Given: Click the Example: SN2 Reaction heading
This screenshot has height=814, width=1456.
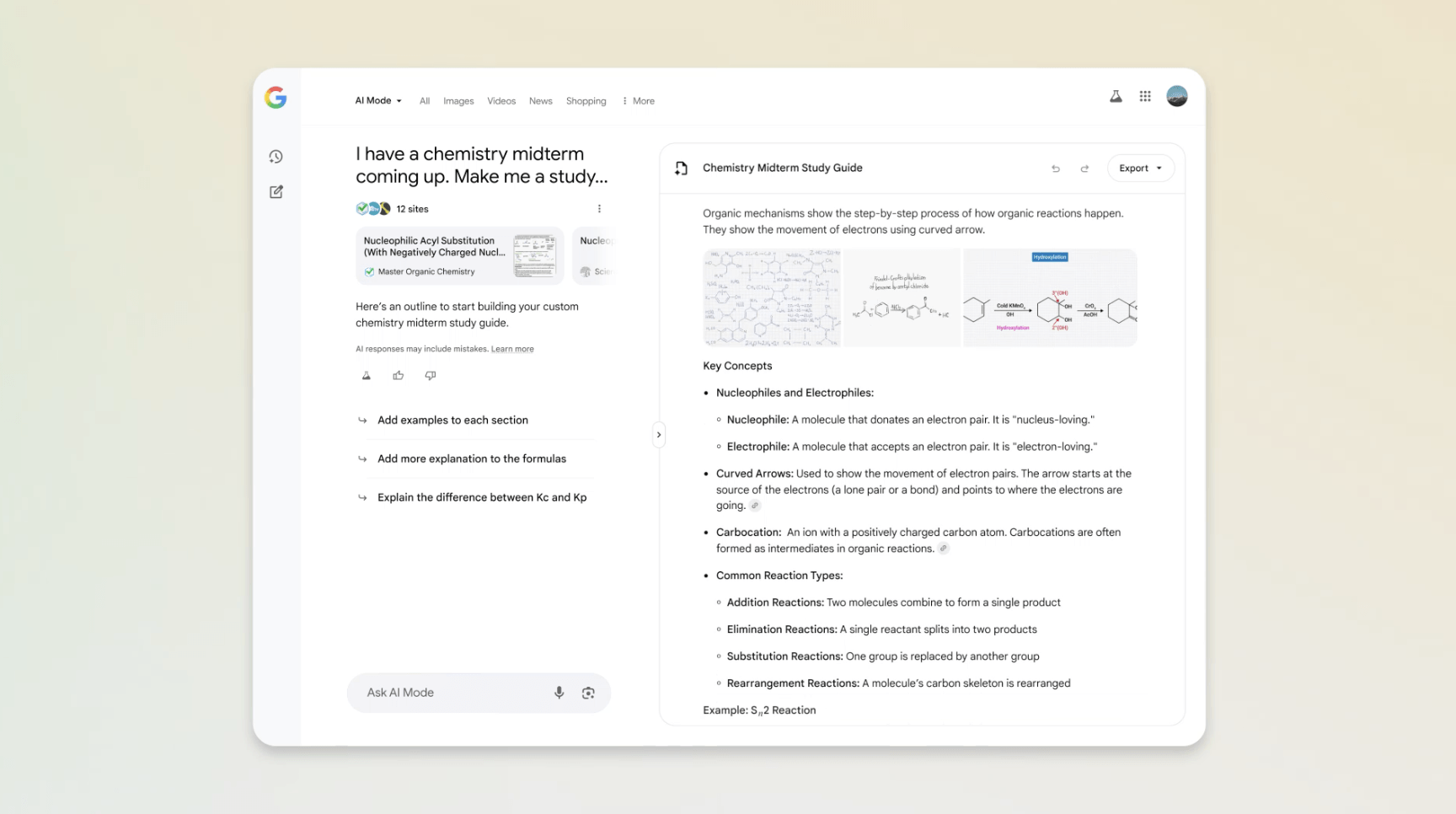Looking at the screenshot, I should point(759,710).
